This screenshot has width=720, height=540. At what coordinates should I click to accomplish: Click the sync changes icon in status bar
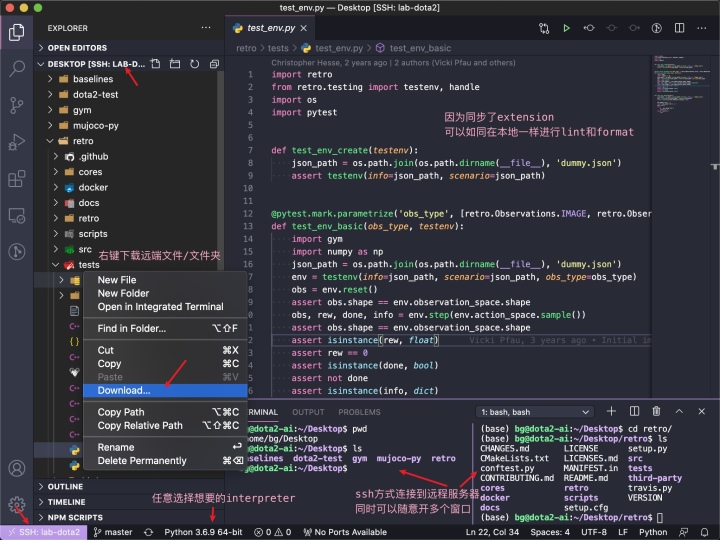[148, 532]
